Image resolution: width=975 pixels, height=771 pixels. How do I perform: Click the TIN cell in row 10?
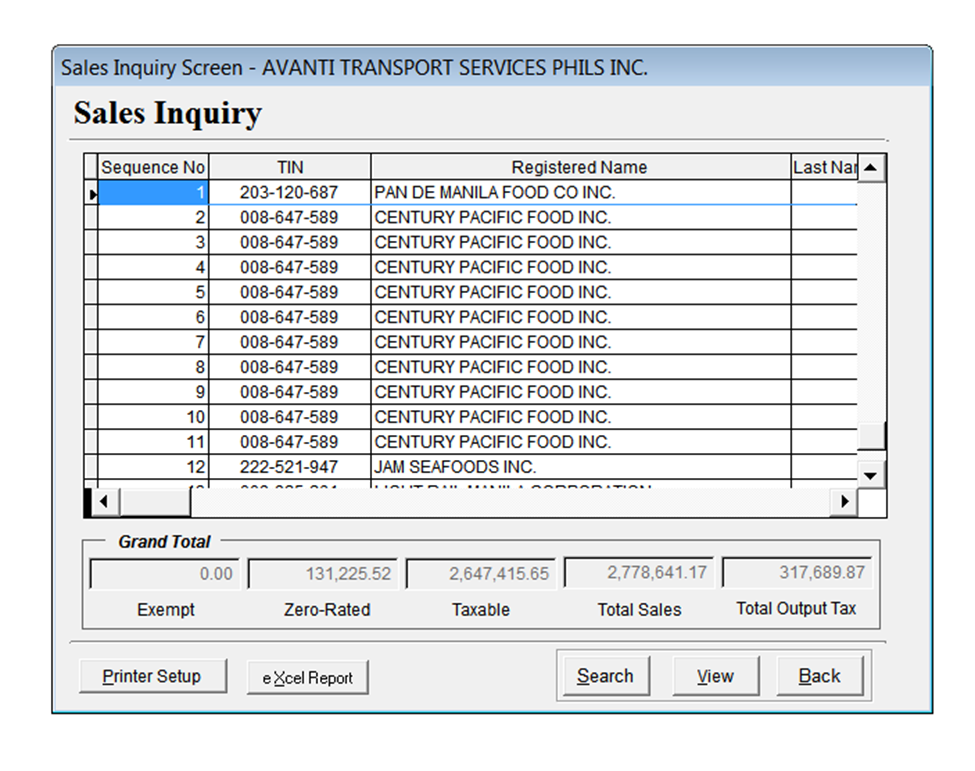[290, 417]
